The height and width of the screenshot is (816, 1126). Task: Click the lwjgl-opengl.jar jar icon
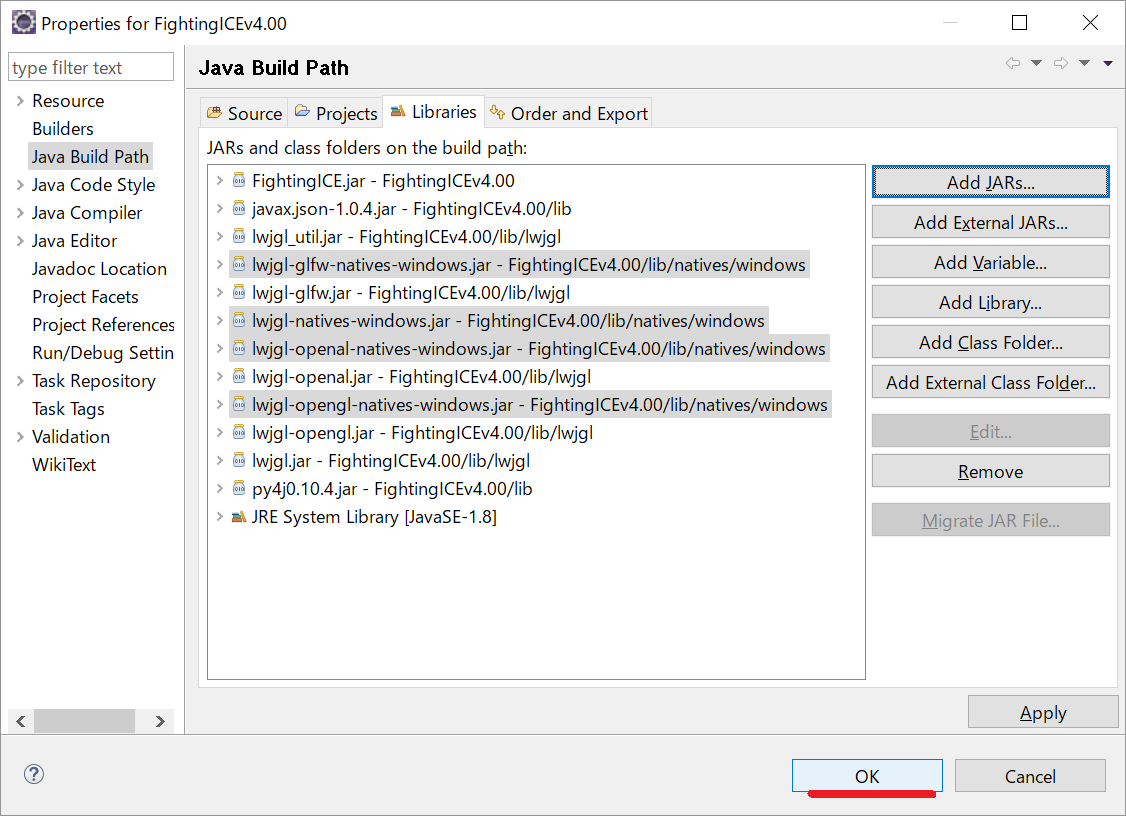coord(239,433)
